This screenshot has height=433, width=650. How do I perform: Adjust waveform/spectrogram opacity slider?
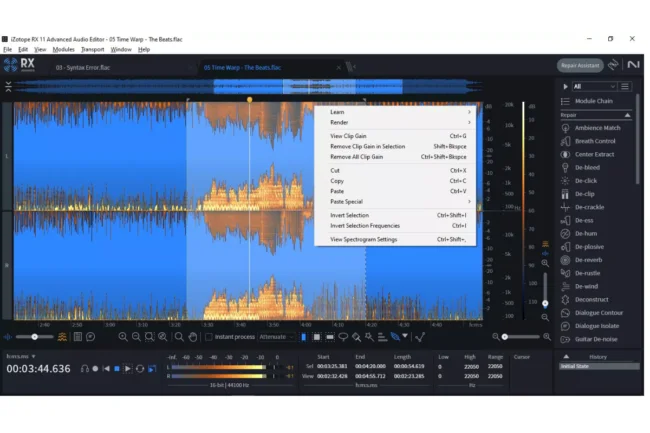point(35,337)
